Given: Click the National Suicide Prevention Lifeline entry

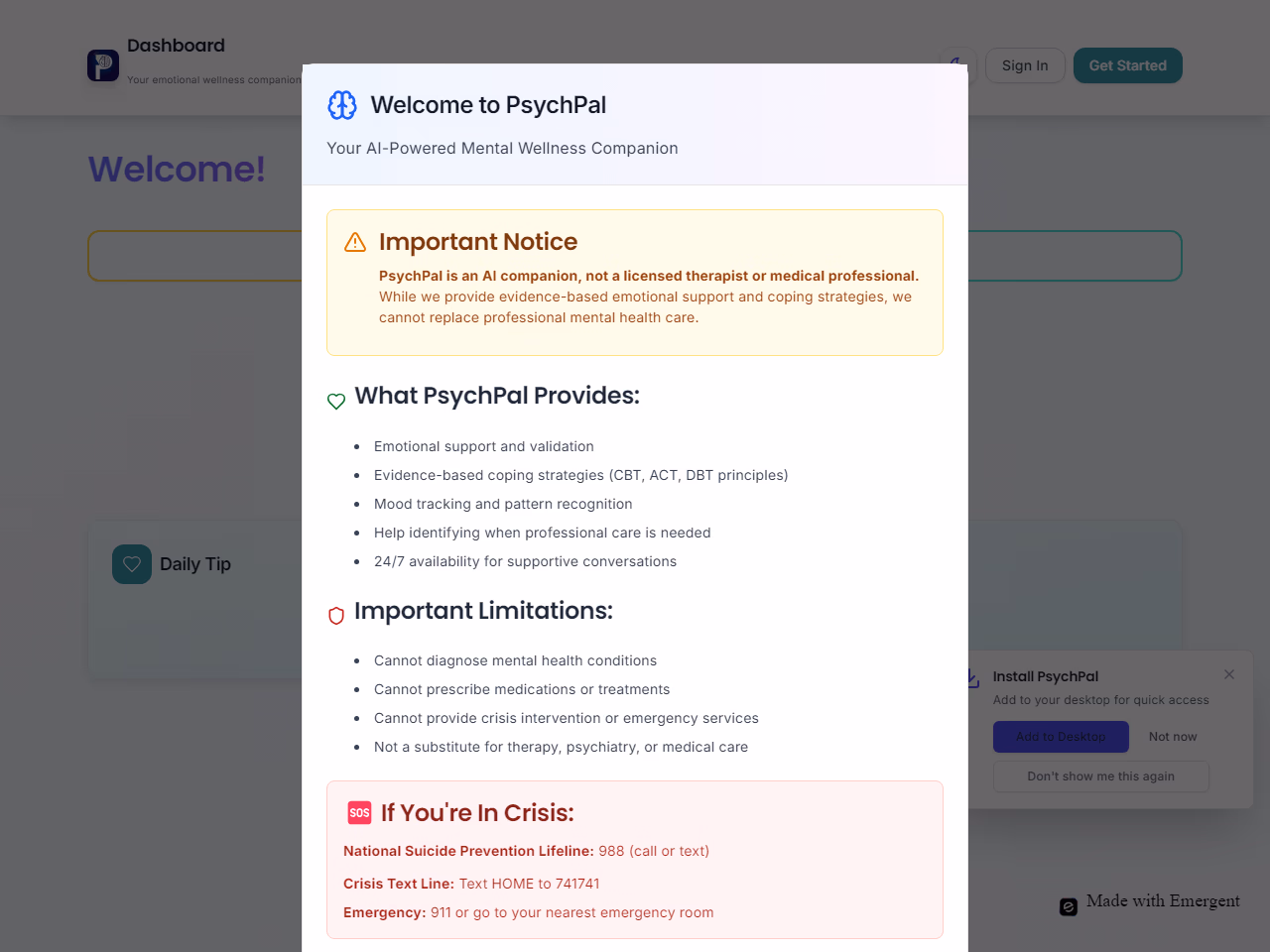Looking at the screenshot, I should 526,851.
